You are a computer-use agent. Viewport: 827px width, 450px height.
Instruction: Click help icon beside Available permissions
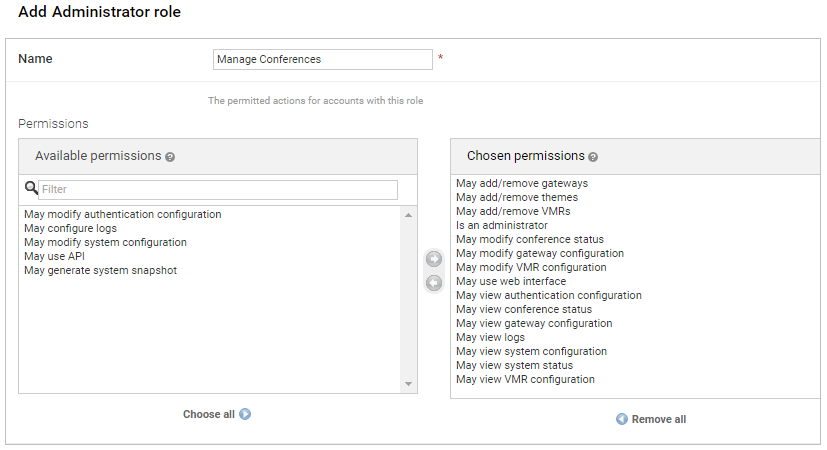tap(170, 157)
